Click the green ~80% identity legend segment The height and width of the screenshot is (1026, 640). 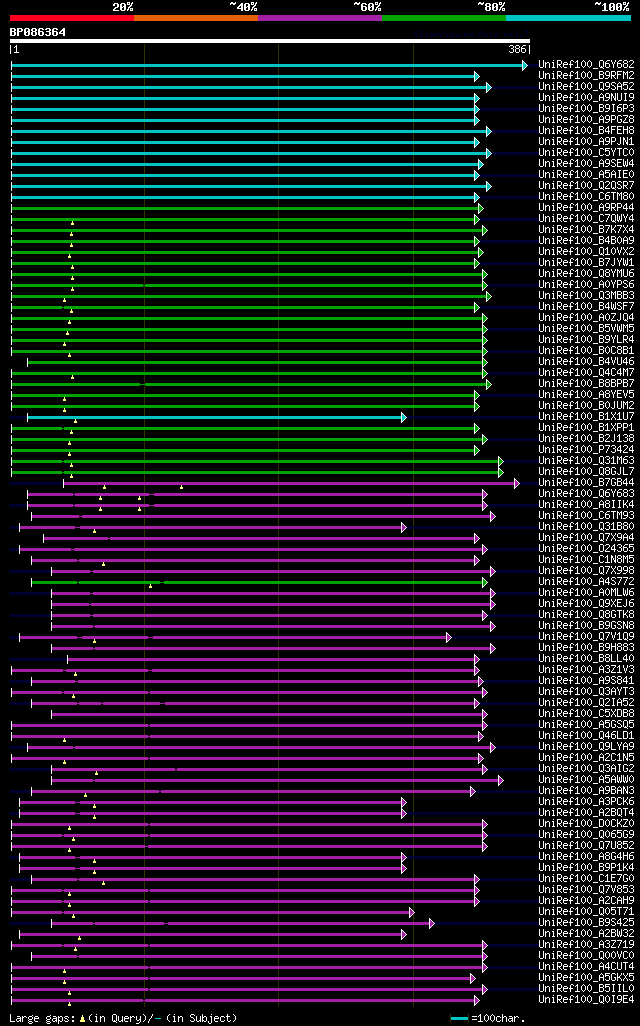[x=444, y=18]
